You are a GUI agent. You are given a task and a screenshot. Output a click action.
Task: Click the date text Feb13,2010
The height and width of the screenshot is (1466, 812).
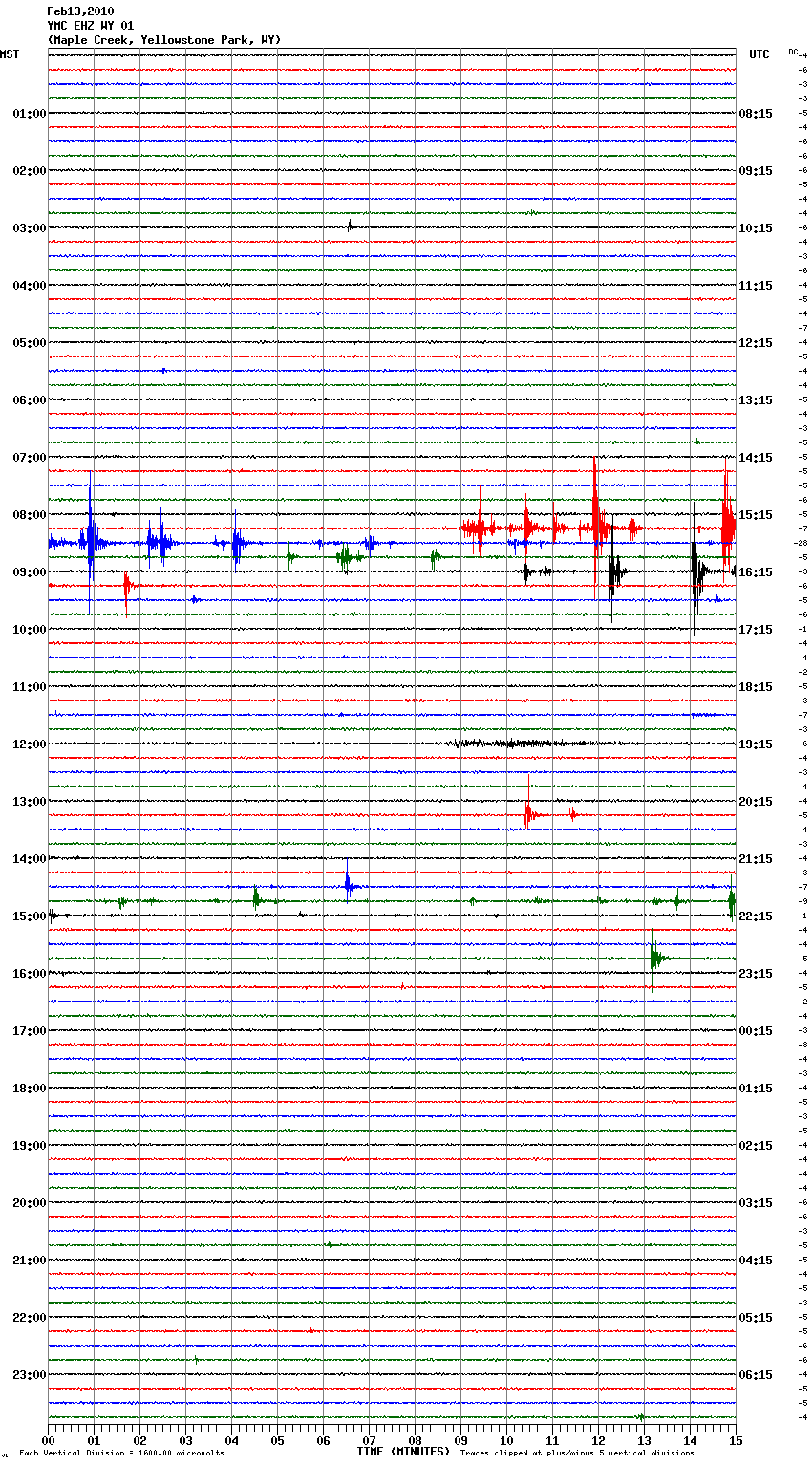[80, 11]
